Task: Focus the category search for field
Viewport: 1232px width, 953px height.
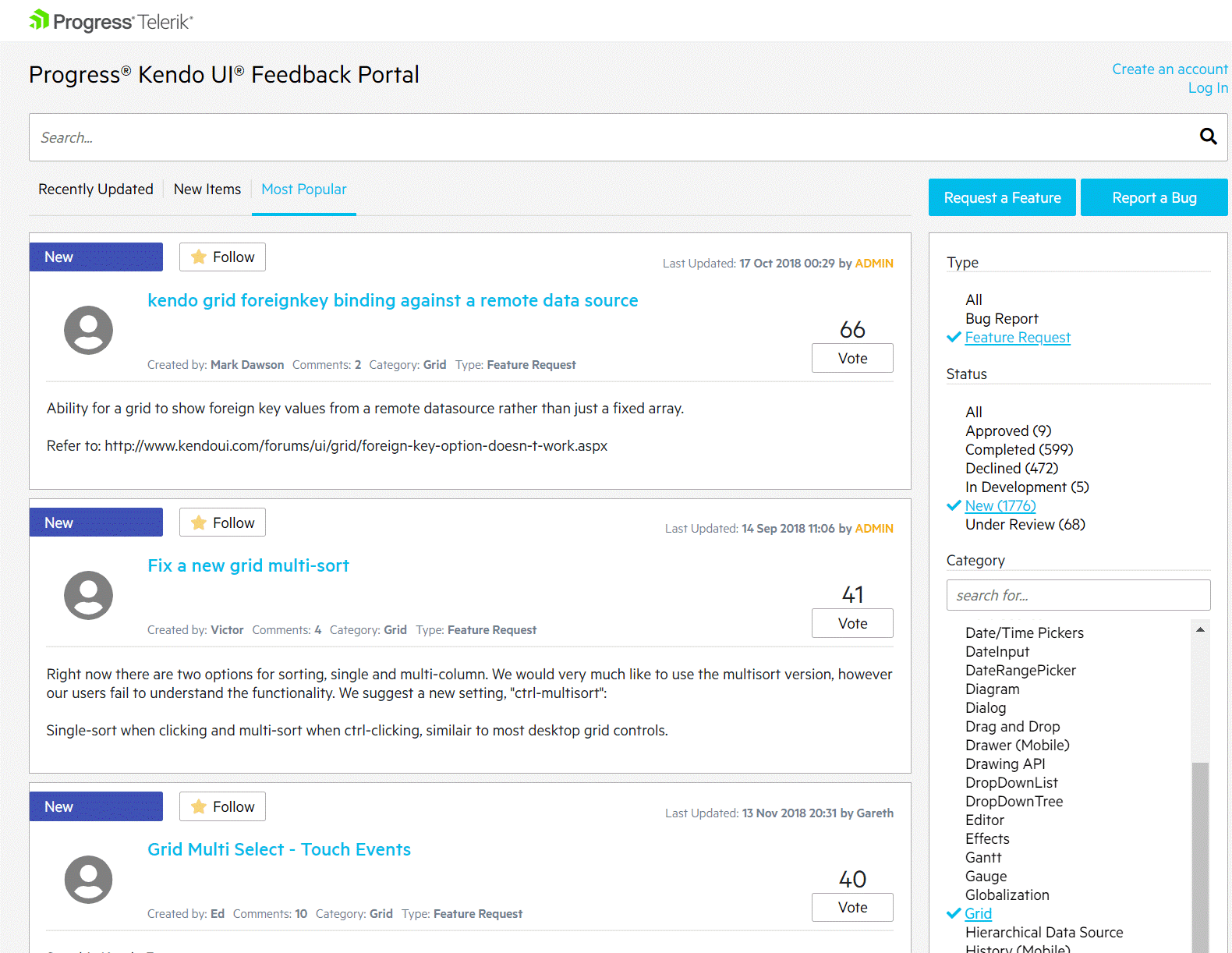Action: pos(1078,595)
